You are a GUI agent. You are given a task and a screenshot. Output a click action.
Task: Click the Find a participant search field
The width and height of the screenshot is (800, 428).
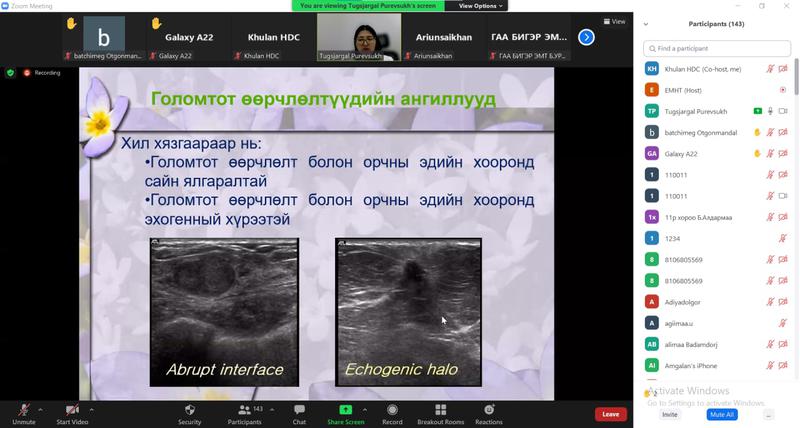[x=717, y=48]
